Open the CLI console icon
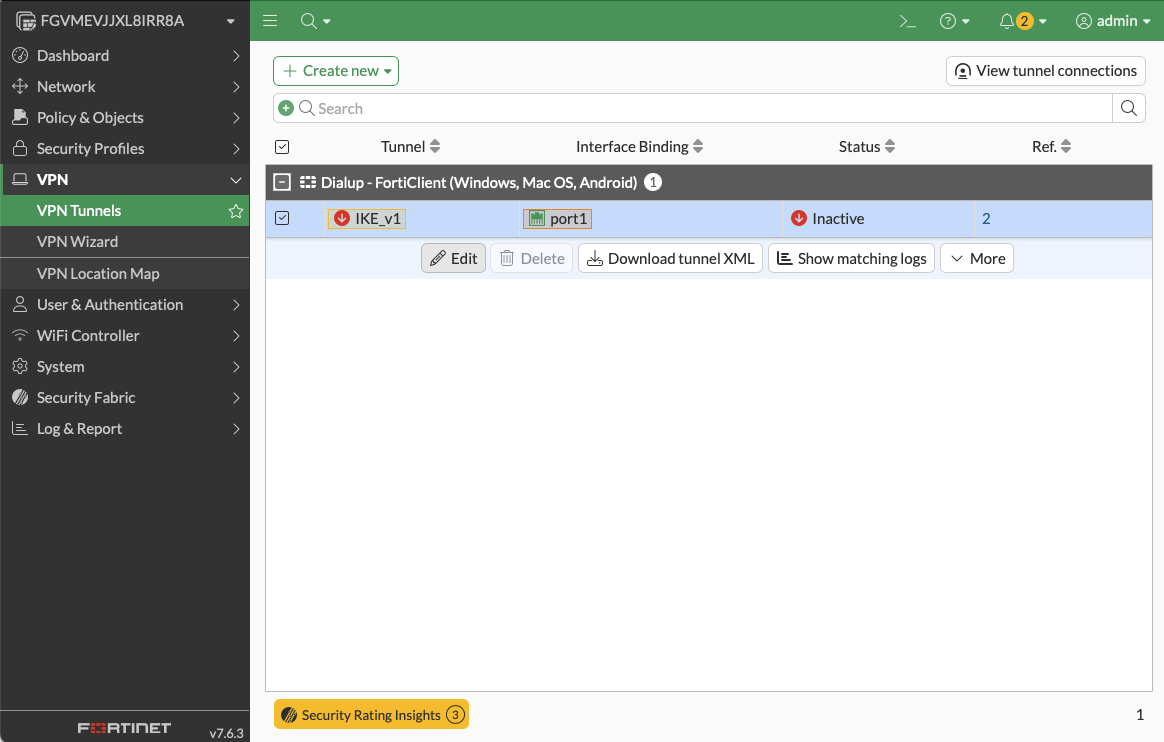 pos(907,21)
